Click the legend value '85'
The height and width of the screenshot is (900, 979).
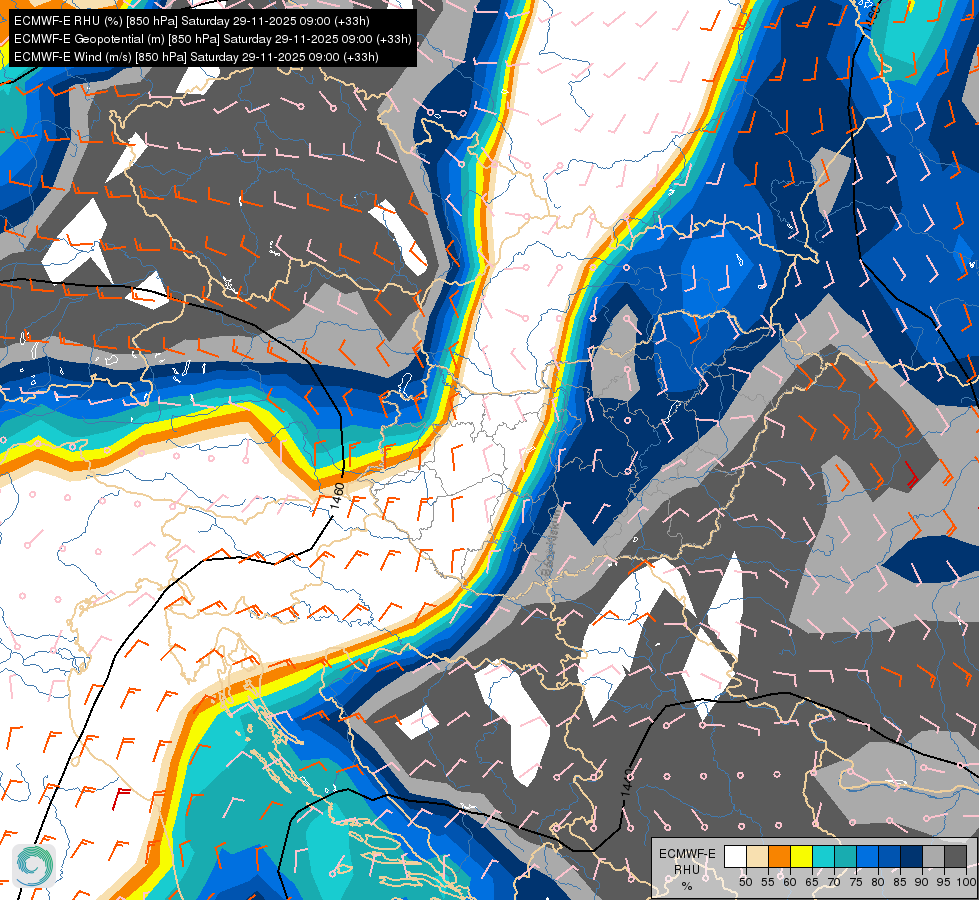[900, 882]
